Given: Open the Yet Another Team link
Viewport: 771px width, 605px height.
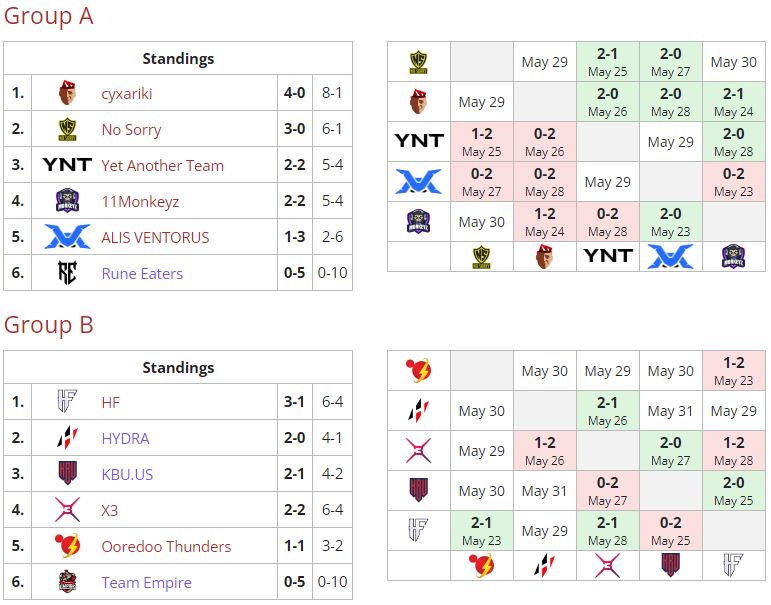Looking at the screenshot, I should (x=162, y=166).
